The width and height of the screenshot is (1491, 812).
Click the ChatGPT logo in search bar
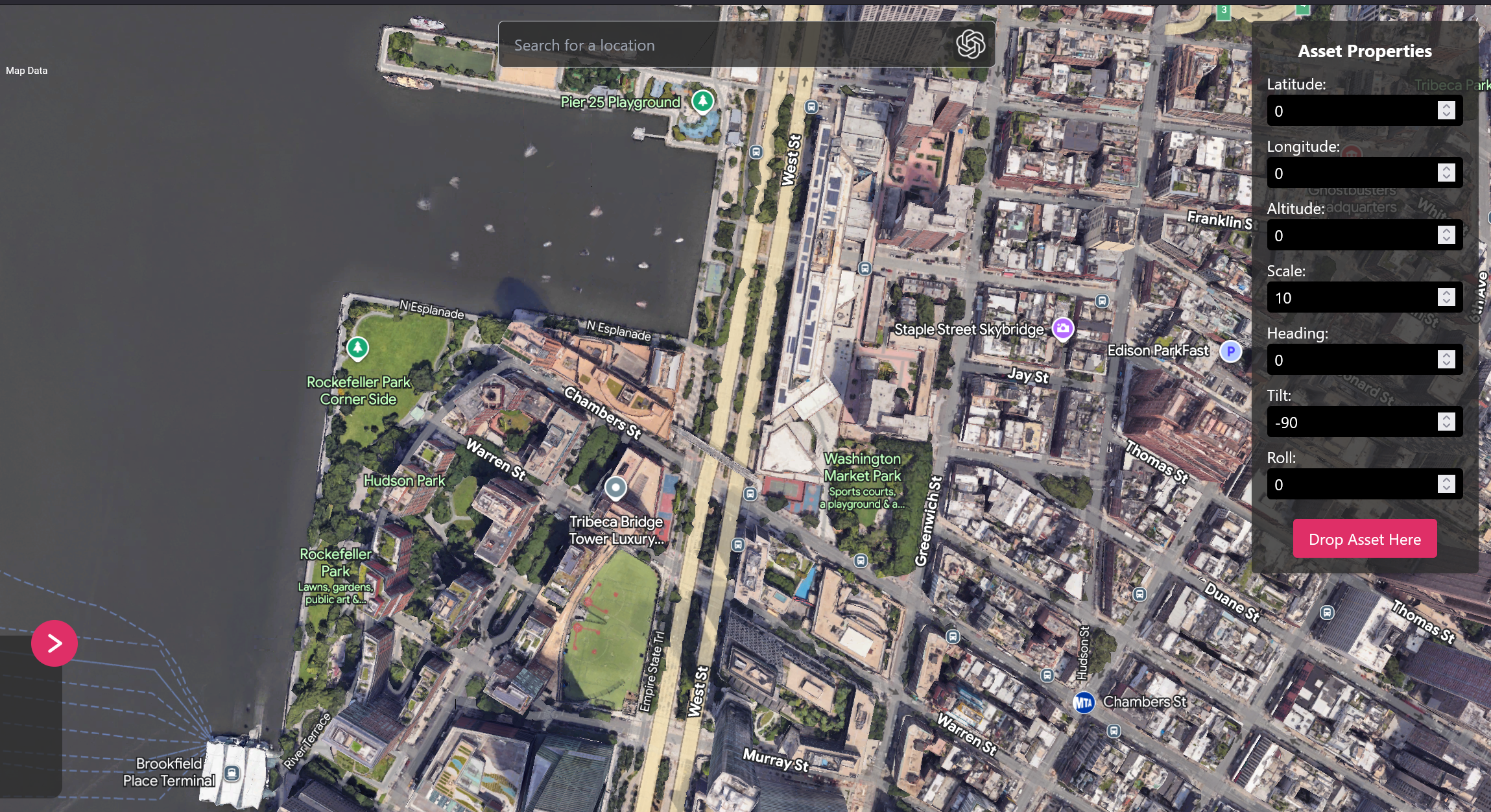[x=970, y=44]
